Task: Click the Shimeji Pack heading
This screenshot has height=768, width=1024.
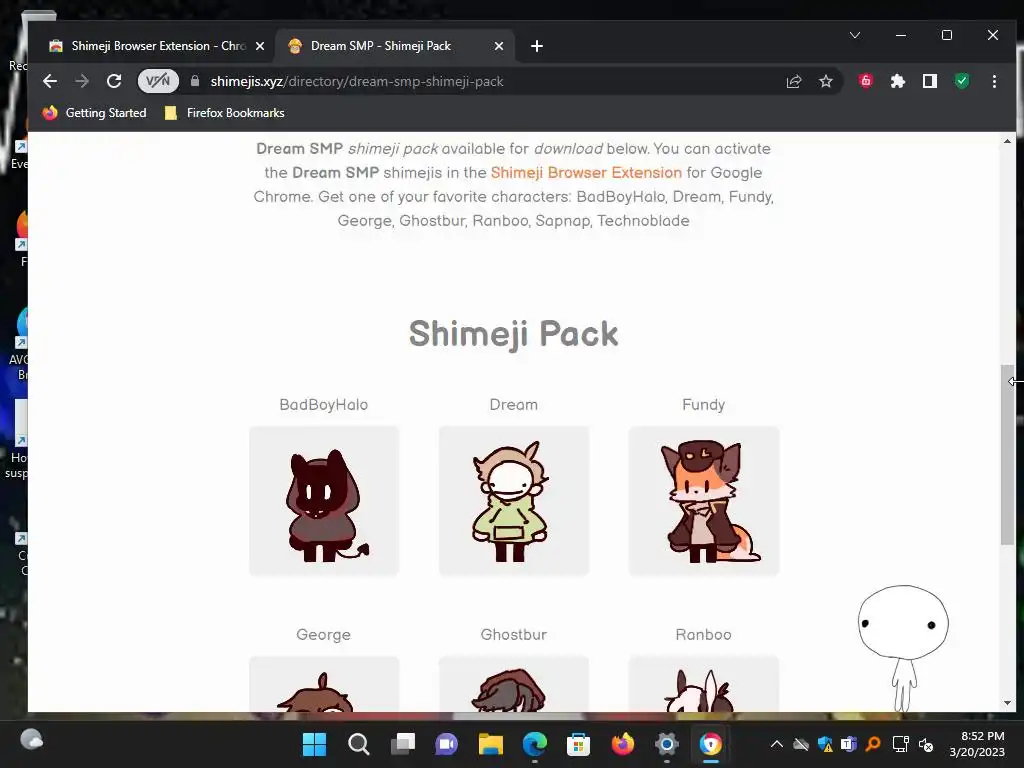Action: click(513, 334)
